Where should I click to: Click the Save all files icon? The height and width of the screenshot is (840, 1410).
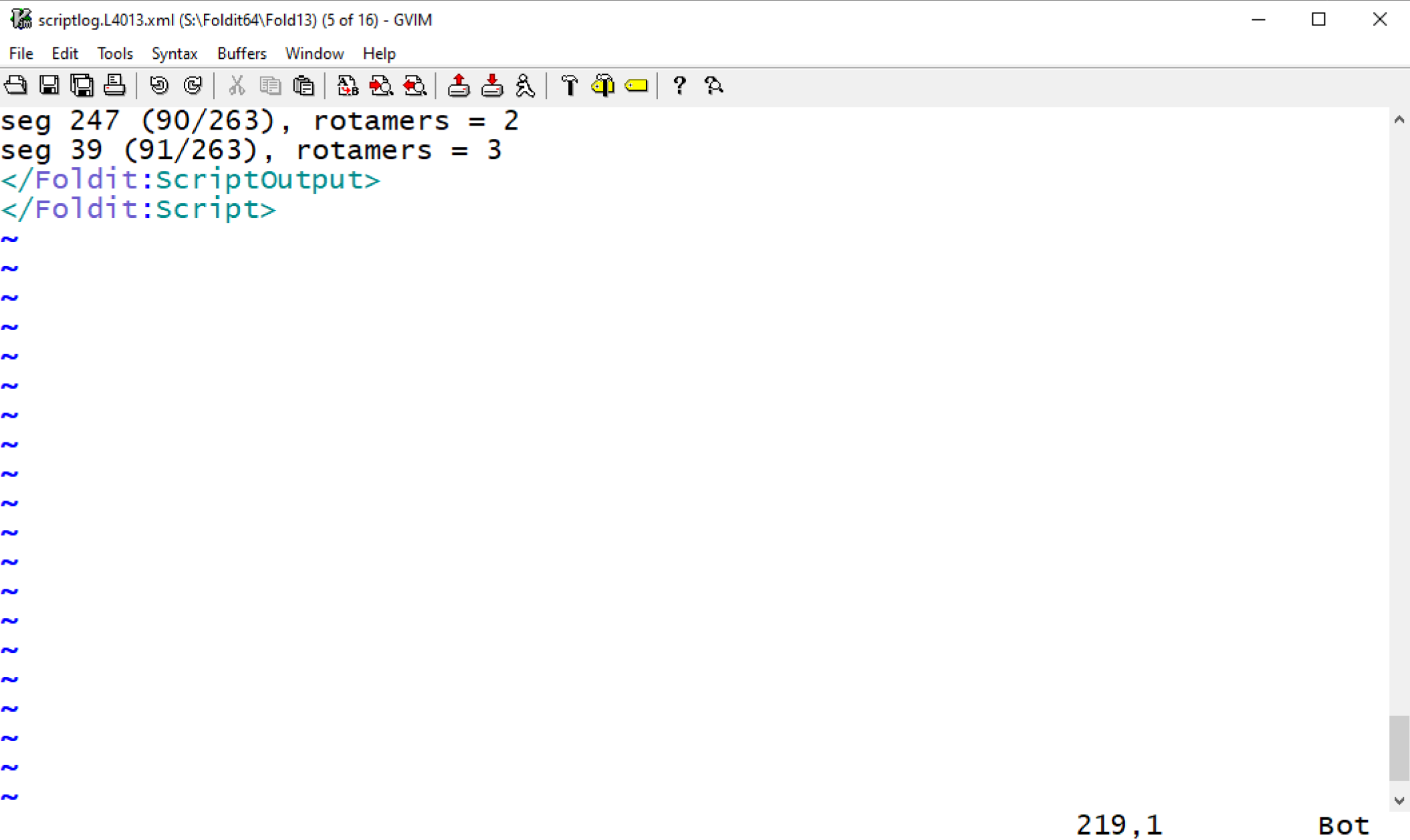[82, 86]
